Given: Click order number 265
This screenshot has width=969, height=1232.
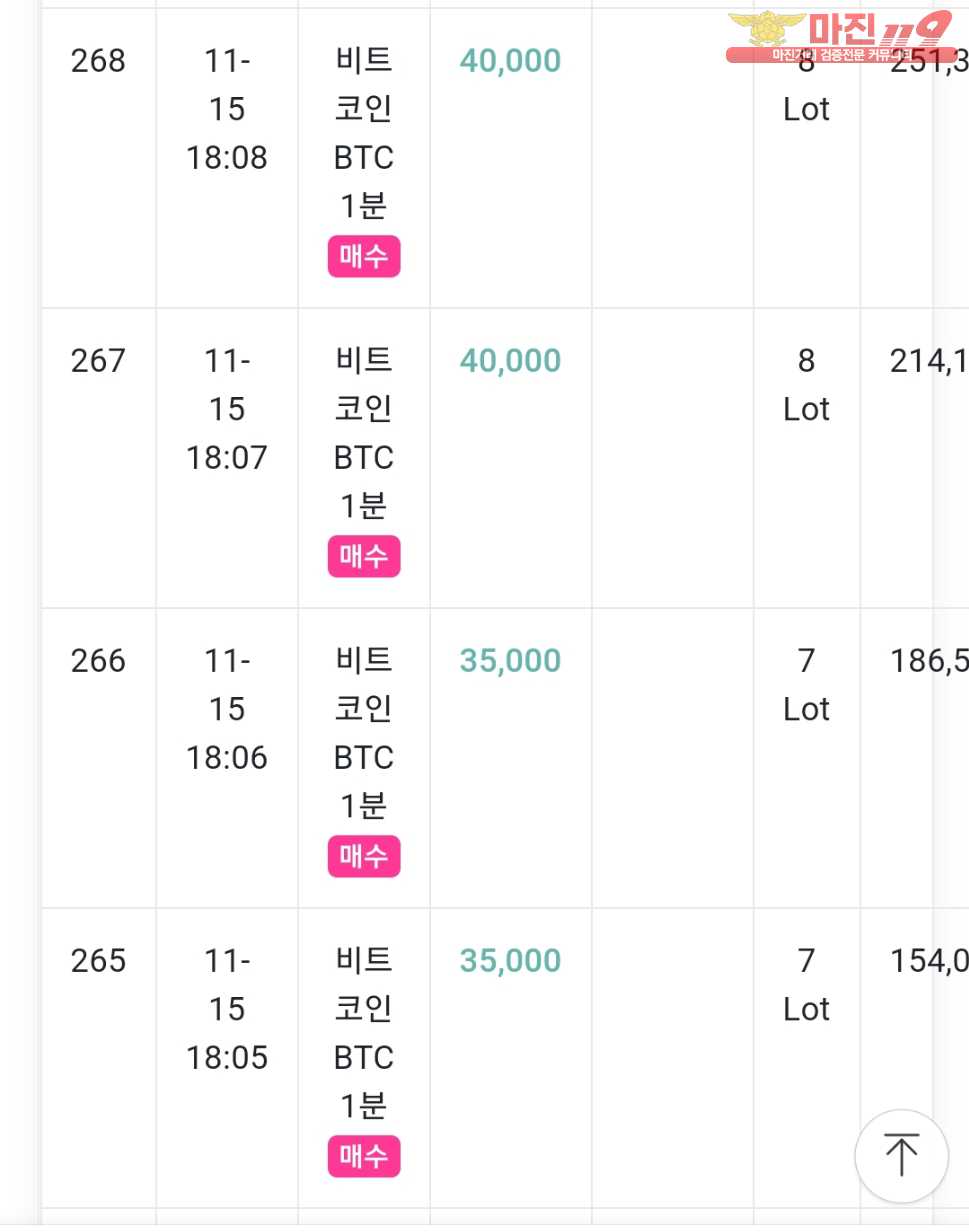Looking at the screenshot, I should pos(98,961).
